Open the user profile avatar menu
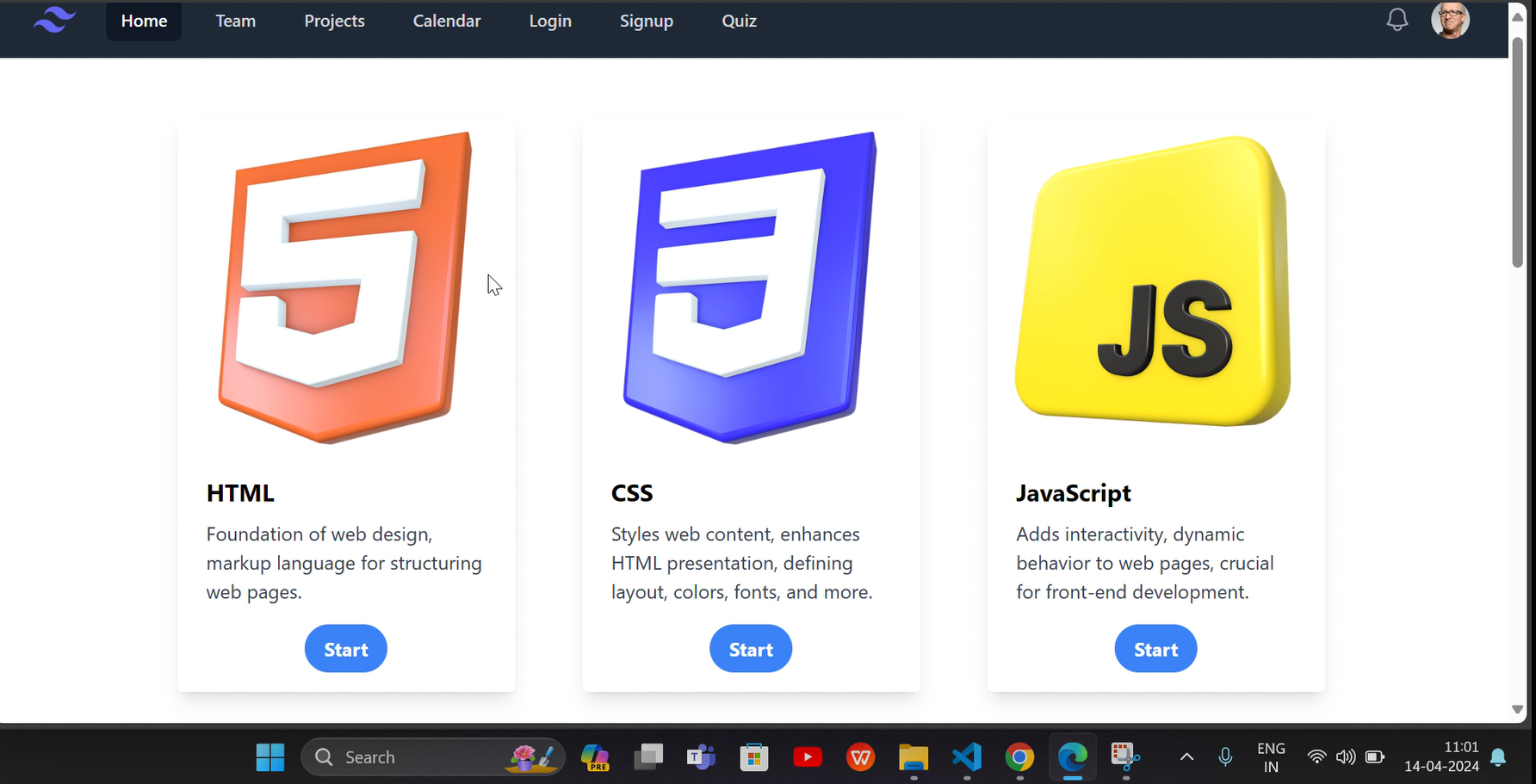 coord(1450,20)
